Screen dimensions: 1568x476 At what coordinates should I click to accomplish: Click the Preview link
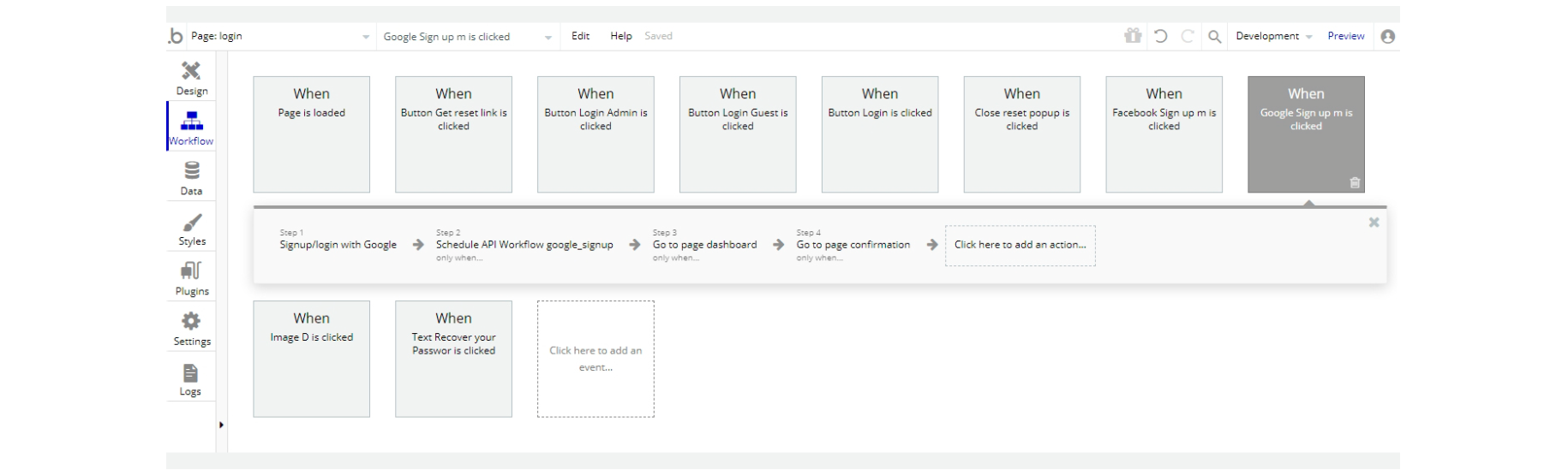pos(1345,36)
